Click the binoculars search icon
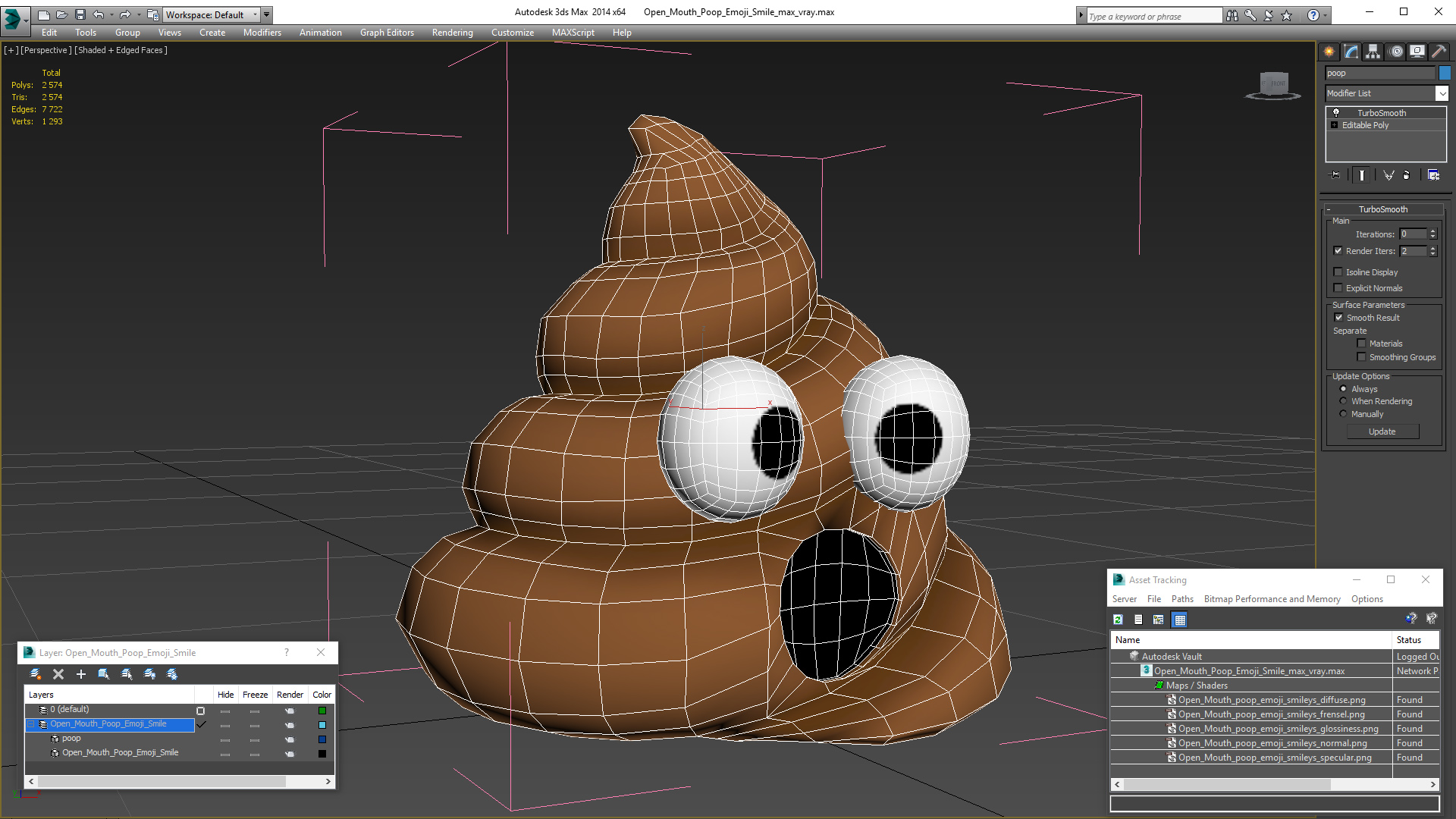 [x=1232, y=15]
